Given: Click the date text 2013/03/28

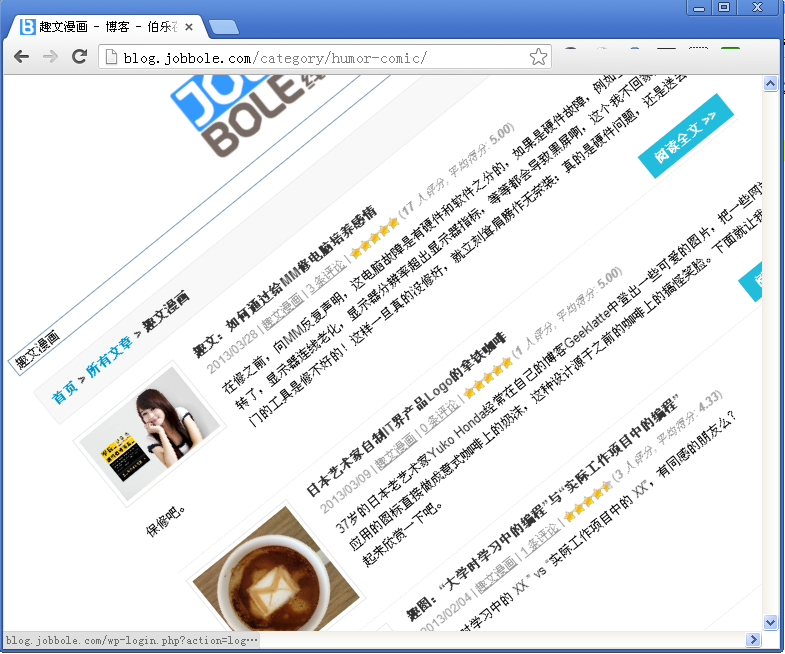Looking at the screenshot, I should [232, 352].
